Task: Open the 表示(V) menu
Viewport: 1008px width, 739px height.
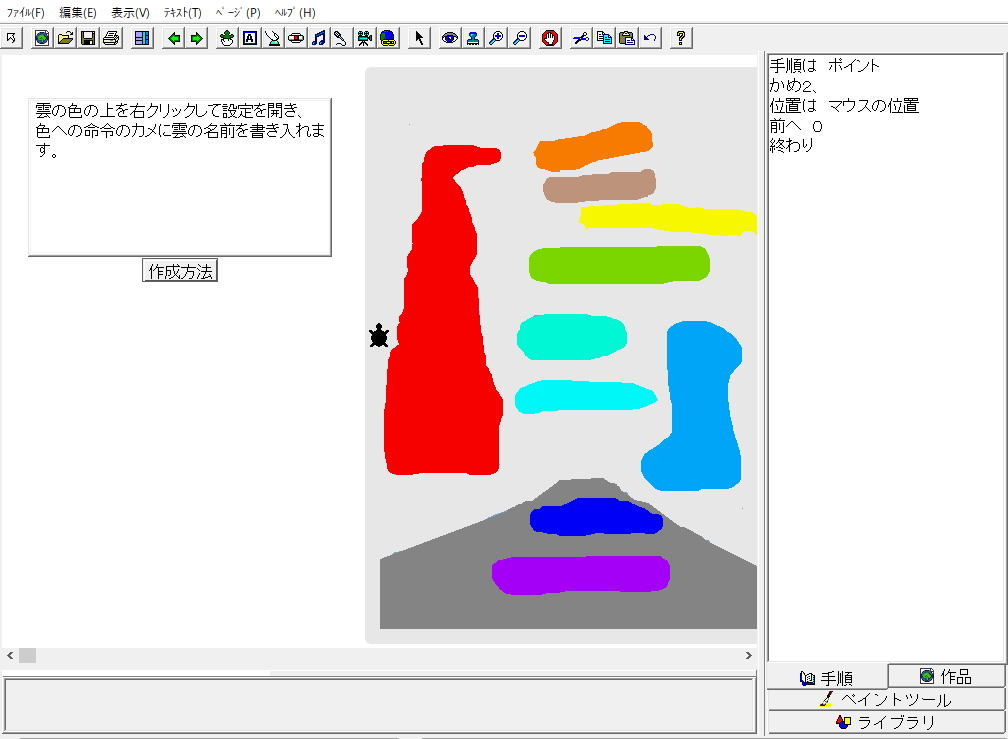Action: [130, 13]
